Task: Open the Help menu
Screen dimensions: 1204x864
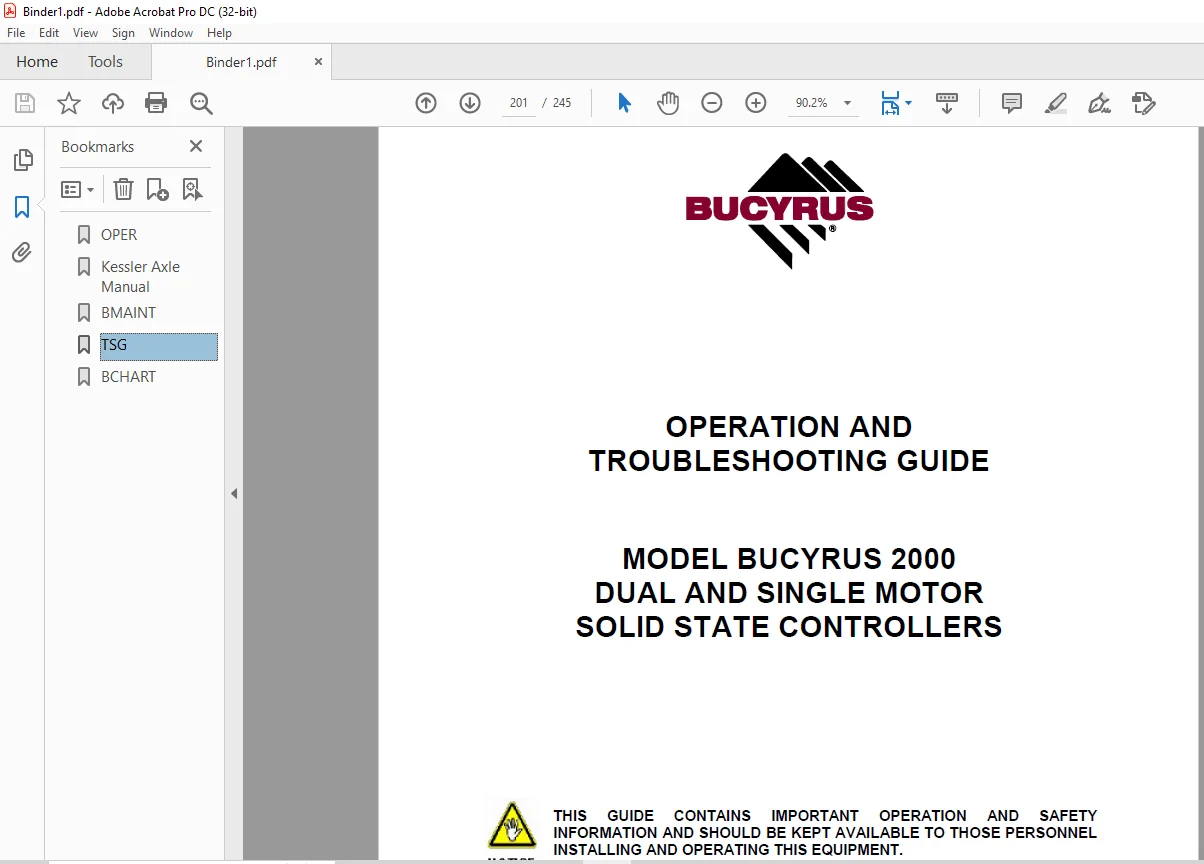Action: click(x=219, y=33)
